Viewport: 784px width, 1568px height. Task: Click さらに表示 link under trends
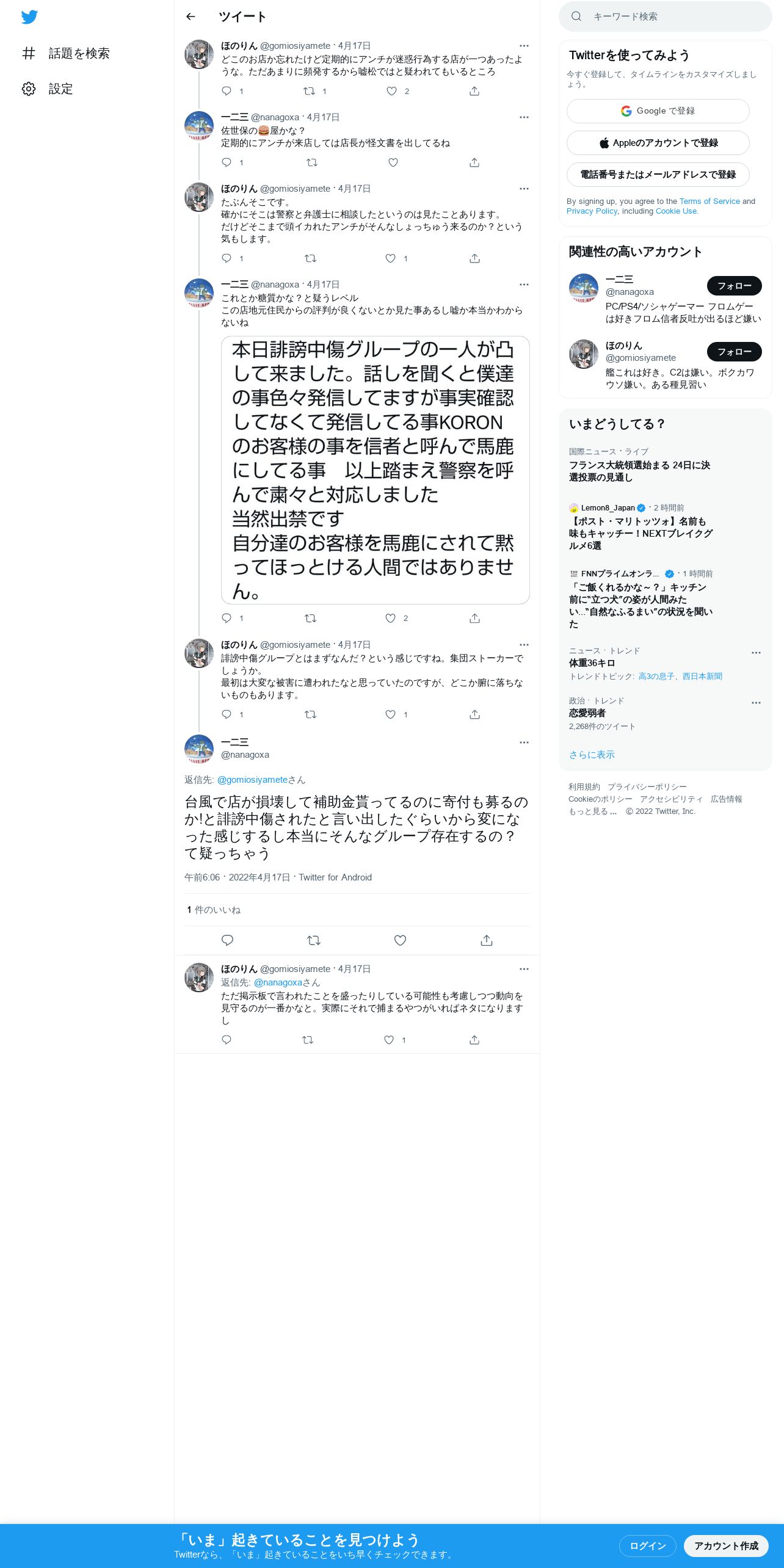(592, 755)
